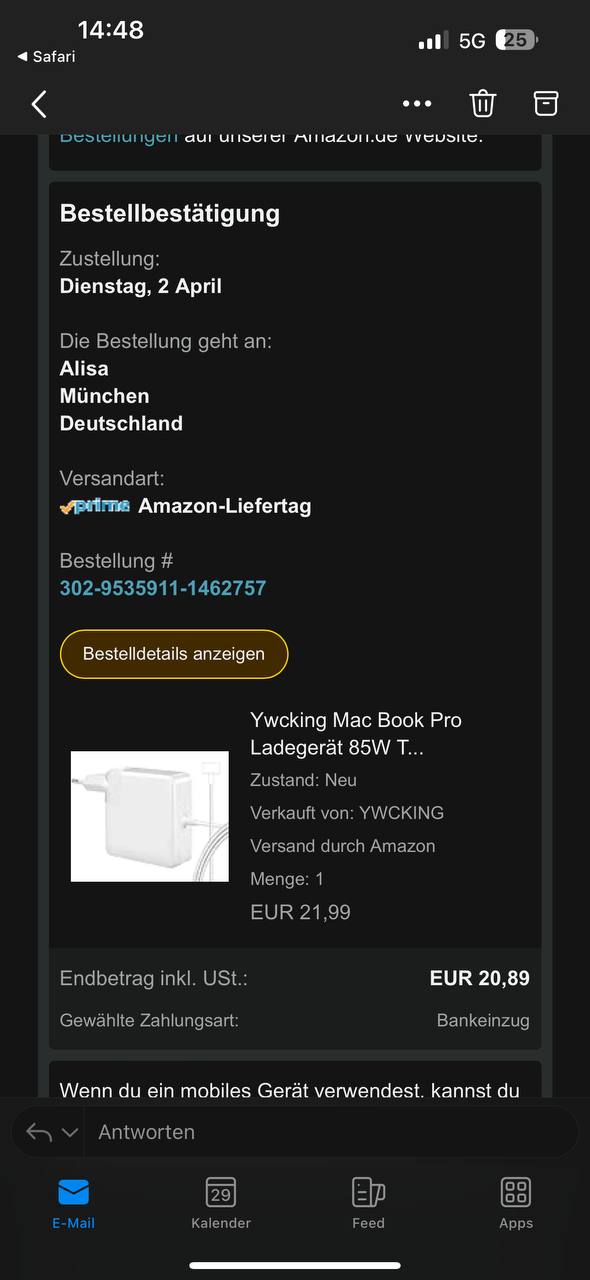Open the Feed tab
Image resolution: width=590 pixels, height=1280 pixels.
(x=368, y=1203)
